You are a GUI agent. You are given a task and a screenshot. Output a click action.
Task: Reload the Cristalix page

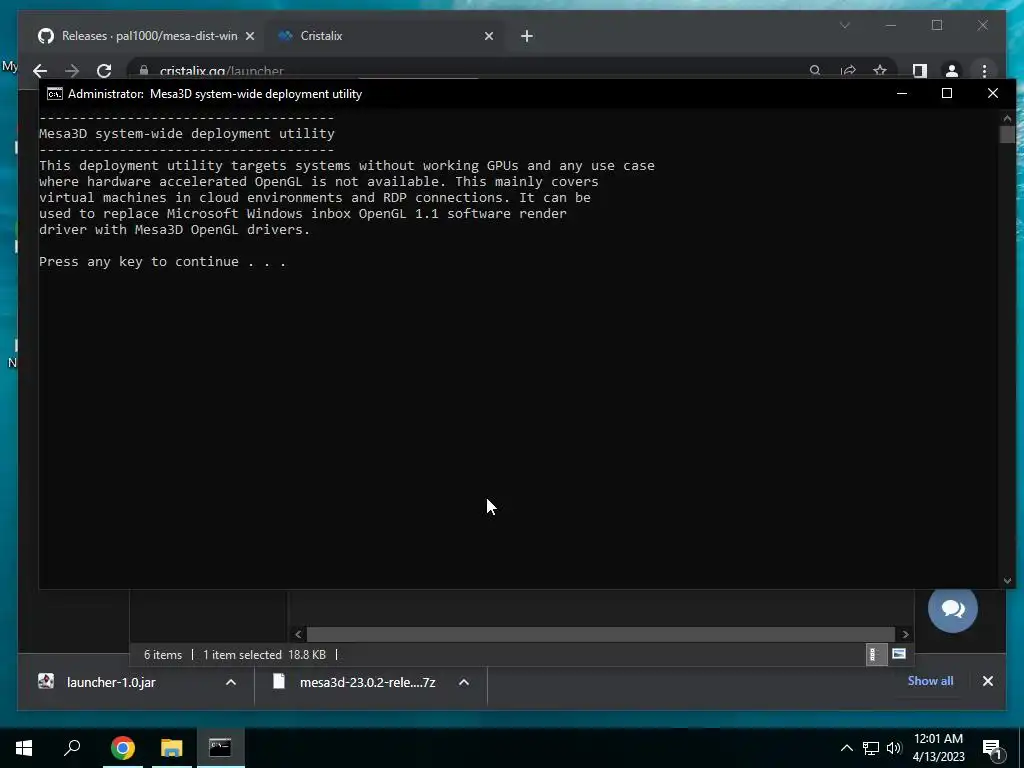(104, 71)
